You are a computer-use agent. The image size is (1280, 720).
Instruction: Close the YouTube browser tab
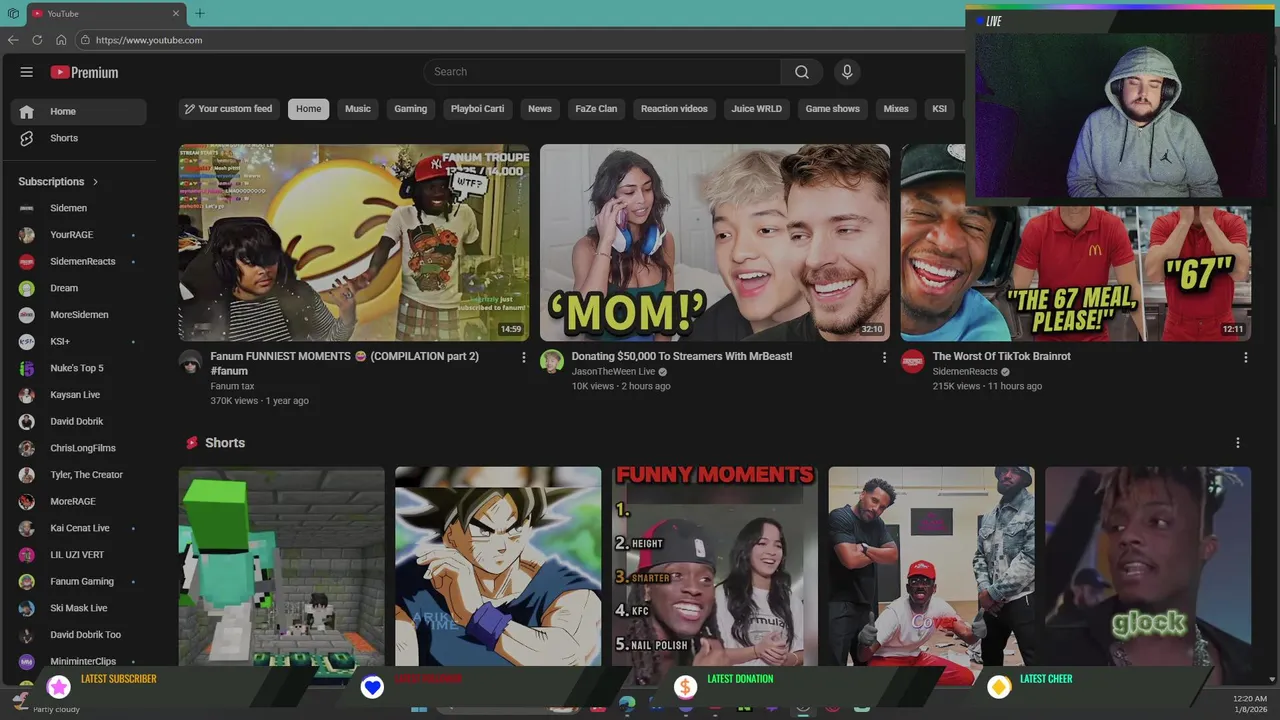pos(176,14)
